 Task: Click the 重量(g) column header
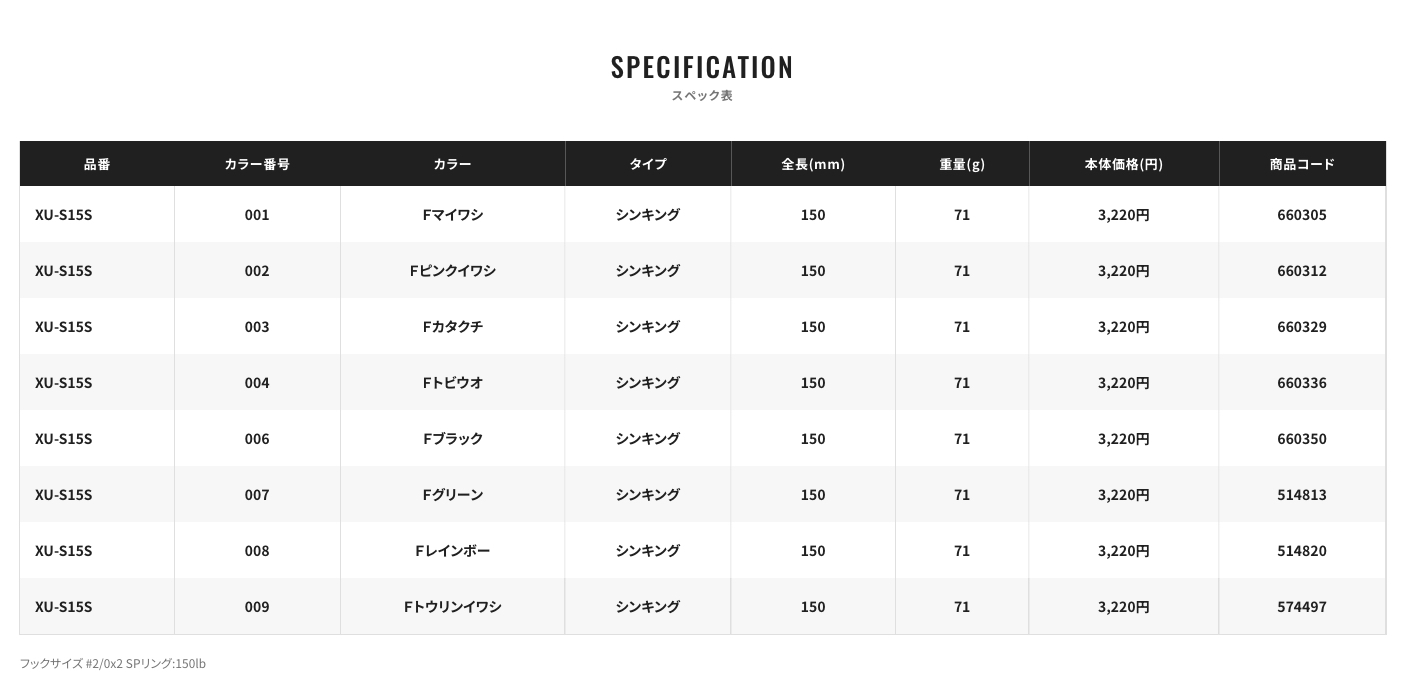pyautogui.click(x=962, y=164)
